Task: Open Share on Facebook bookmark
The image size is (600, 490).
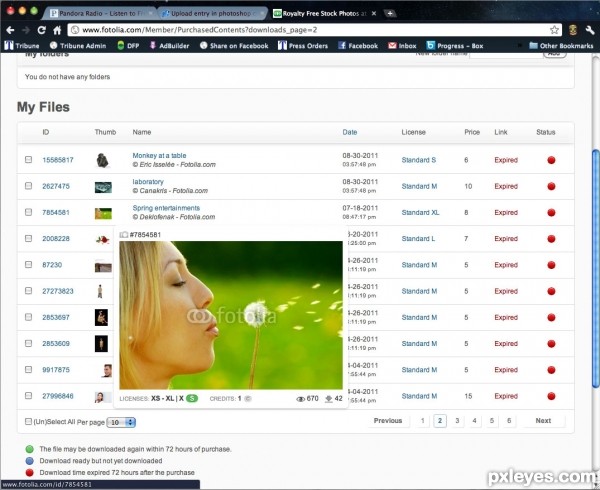Action: tap(234, 46)
